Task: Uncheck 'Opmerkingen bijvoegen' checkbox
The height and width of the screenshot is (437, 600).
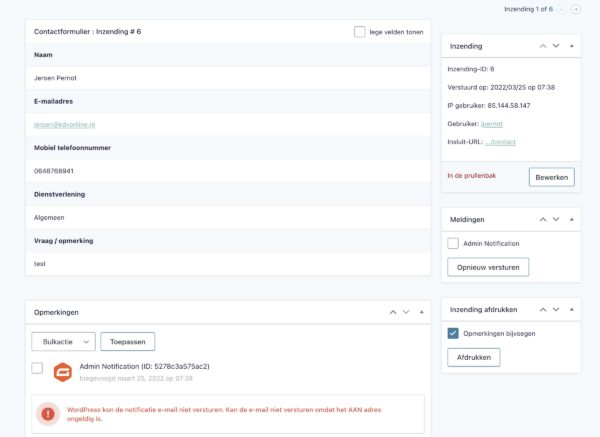Action: coord(453,333)
